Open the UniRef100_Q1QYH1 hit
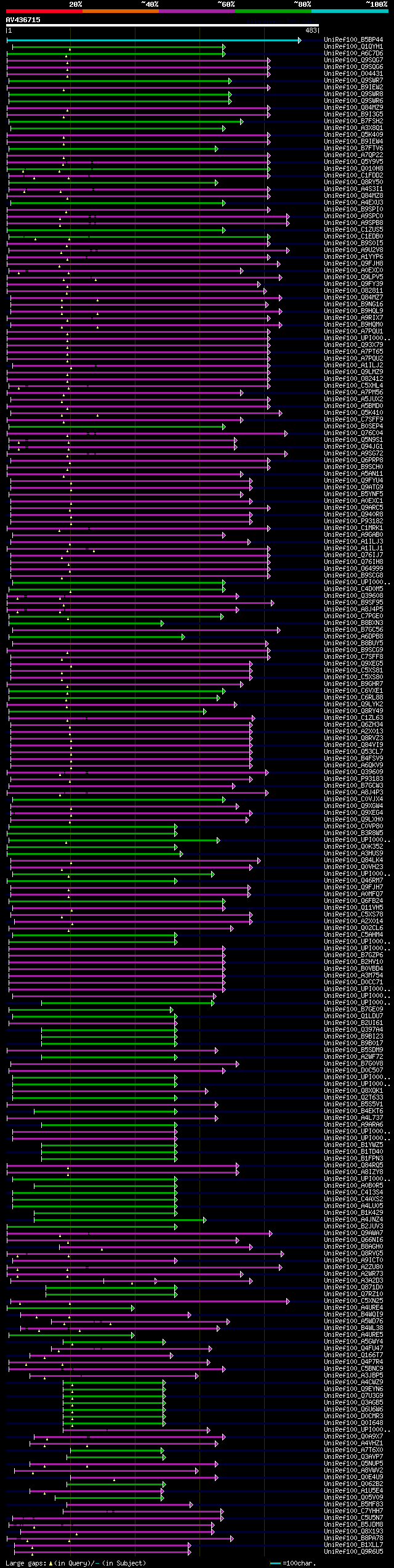This screenshot has height=1568, width=394. click(353, 47)
